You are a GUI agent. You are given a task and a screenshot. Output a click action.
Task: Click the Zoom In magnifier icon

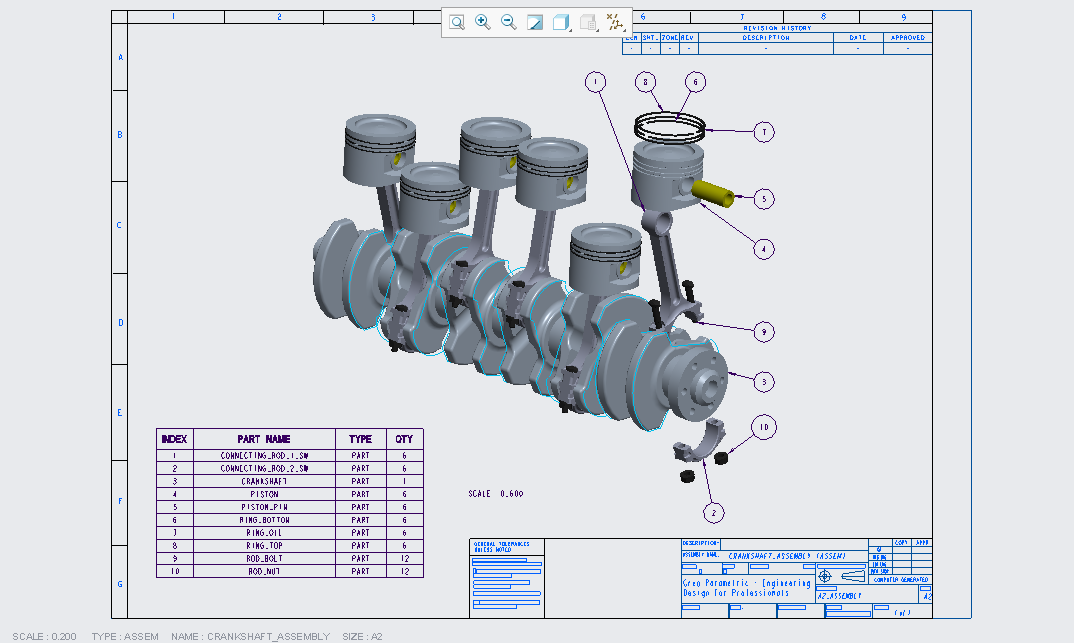tap(483, 22)
